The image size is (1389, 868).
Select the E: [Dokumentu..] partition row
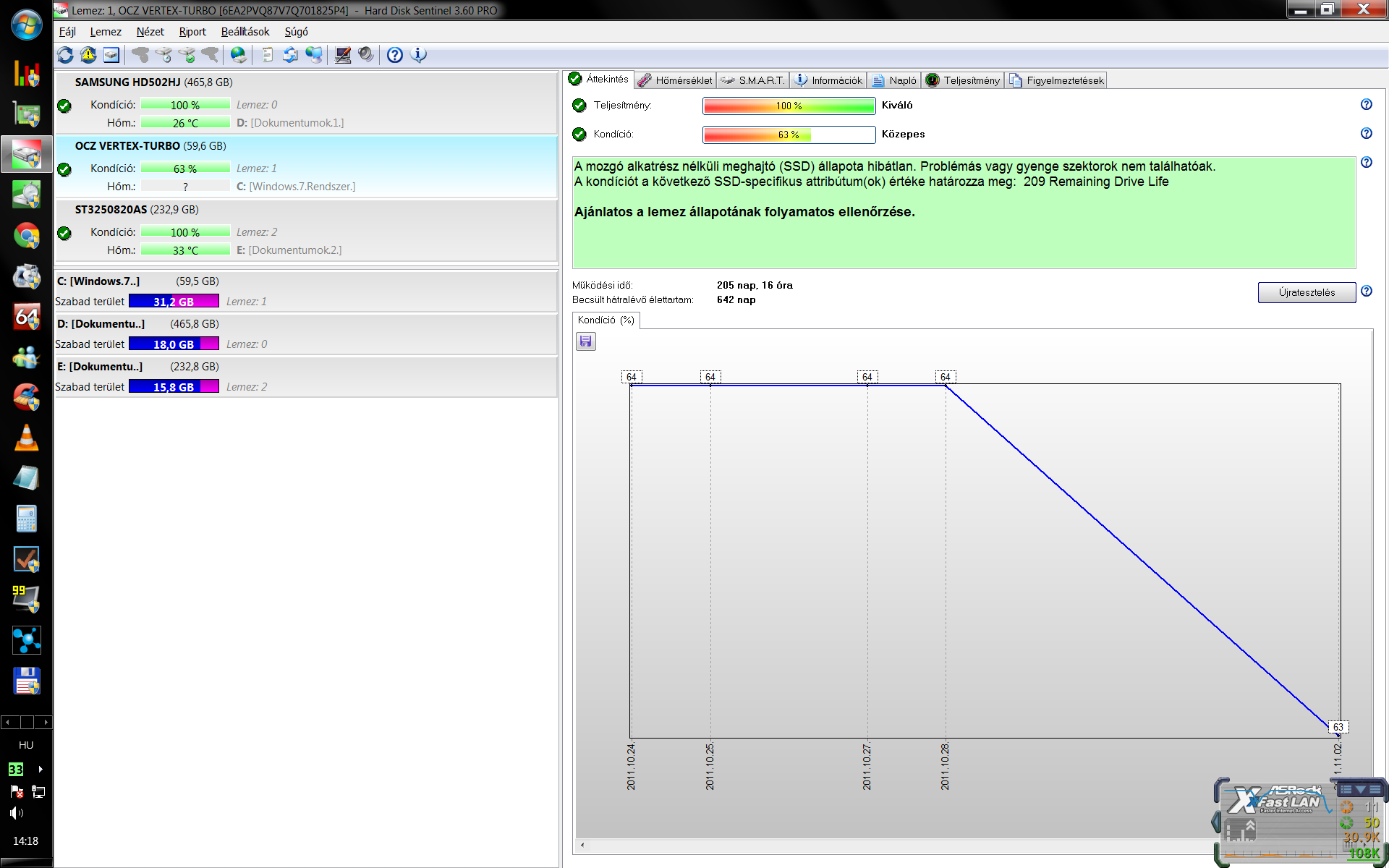(x=307, y=377)
